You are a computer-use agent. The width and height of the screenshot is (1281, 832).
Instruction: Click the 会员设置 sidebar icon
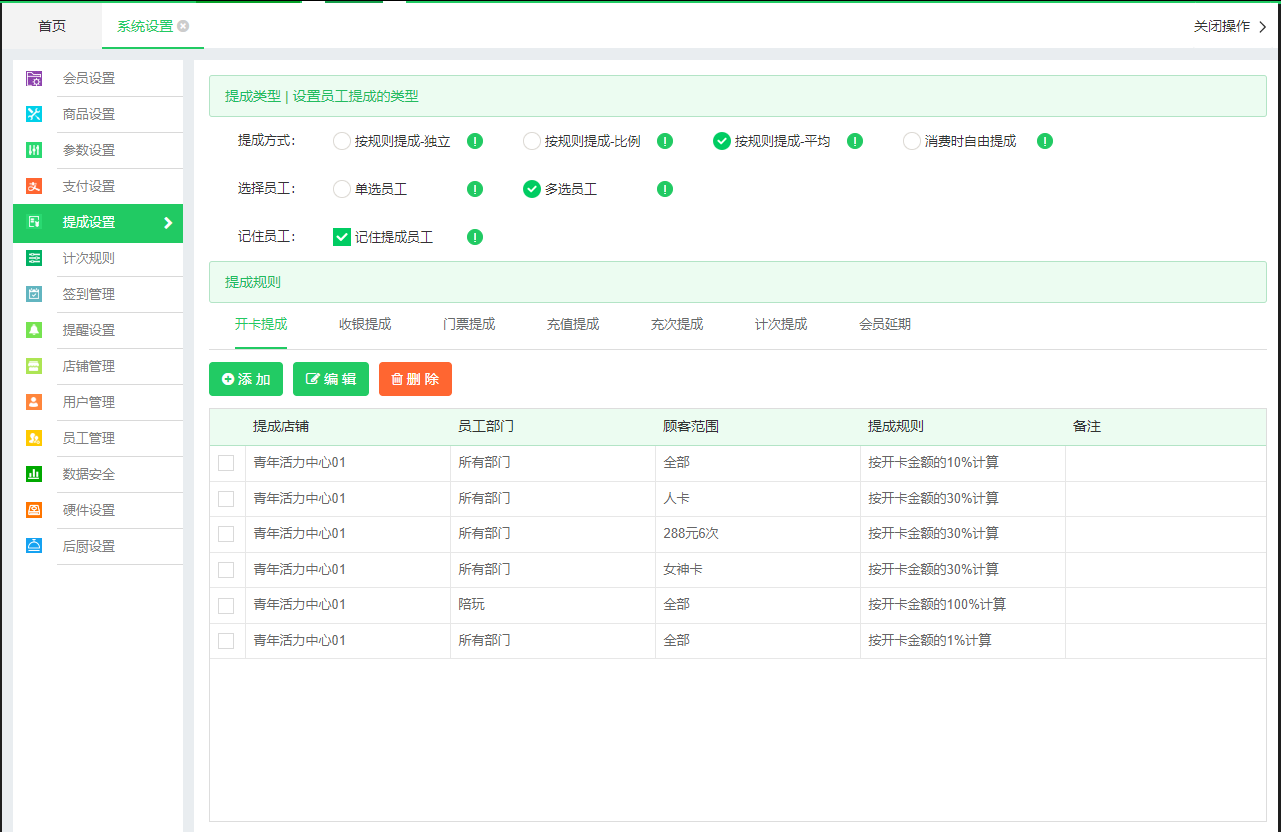click(x=34, y=78)
